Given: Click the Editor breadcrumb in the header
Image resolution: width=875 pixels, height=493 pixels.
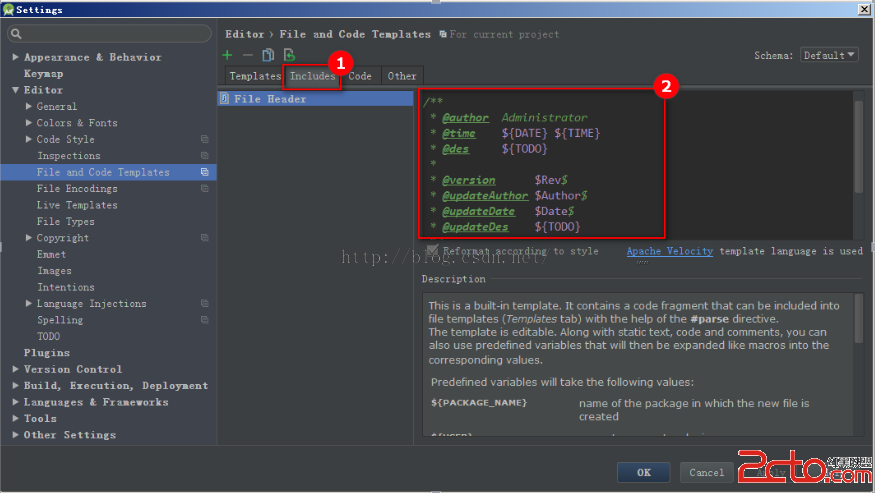Looking at the screenshot, I should pyautogui.click(x=244, y=34).
